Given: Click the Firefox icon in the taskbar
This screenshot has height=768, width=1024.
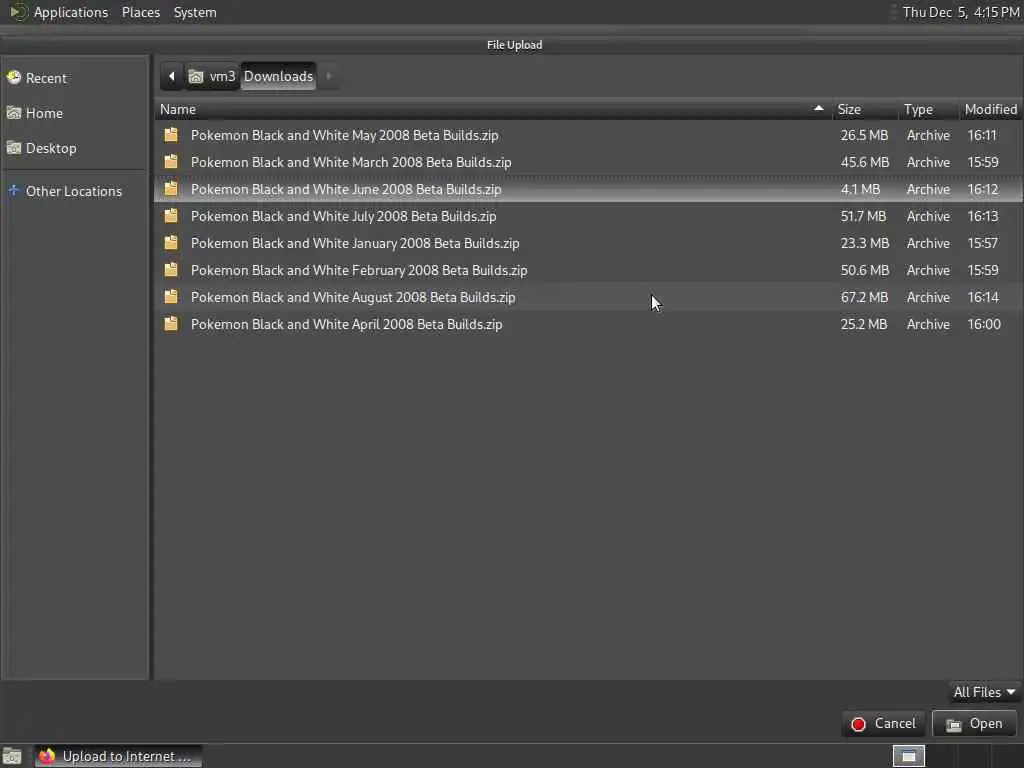Looking at the screenshot, I should tap(46, 756).
